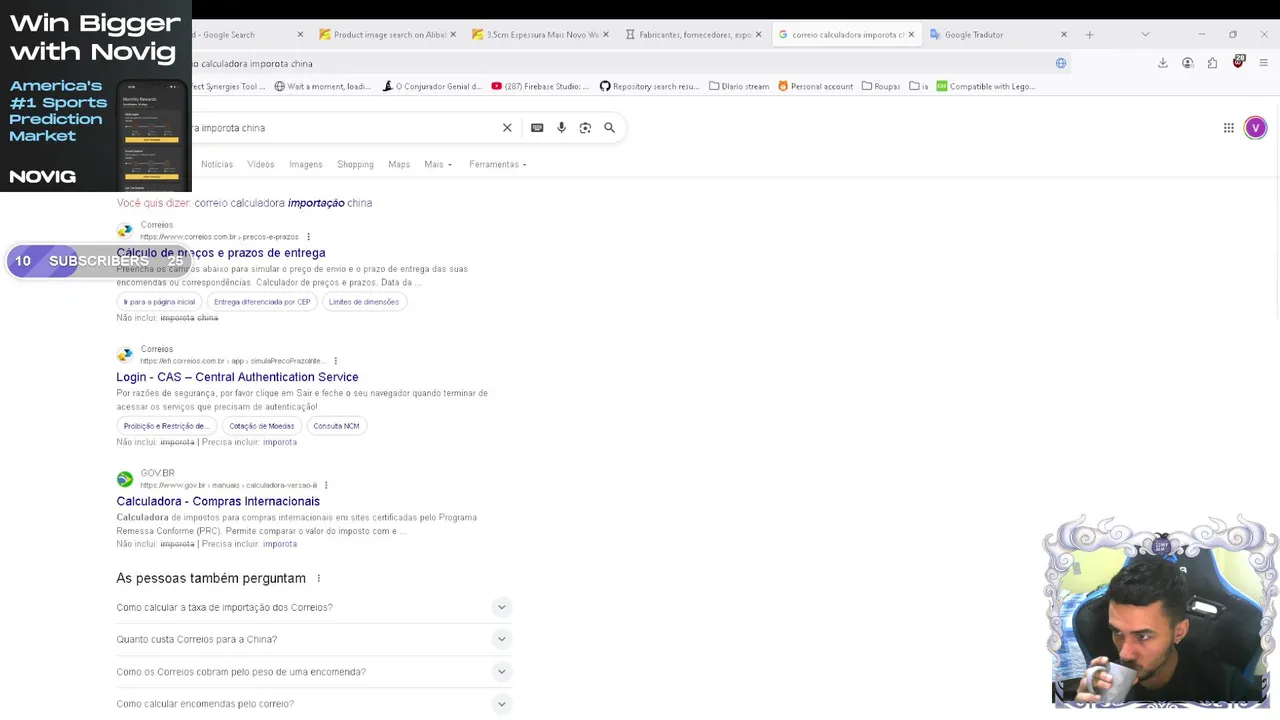Viewport: 1280px width, 720px height.
Task: Search by image with Google Lens
Action: click(x=585, y=128)
